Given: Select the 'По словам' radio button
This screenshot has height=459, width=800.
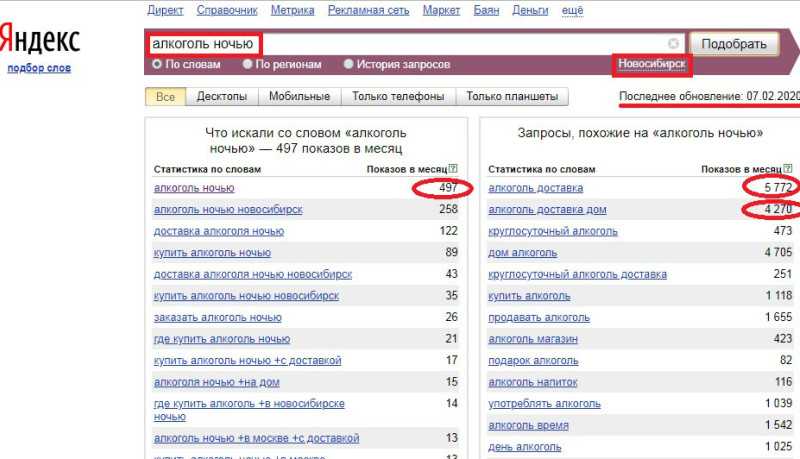Looking at the screenshot, I should (x=157, y=64).
